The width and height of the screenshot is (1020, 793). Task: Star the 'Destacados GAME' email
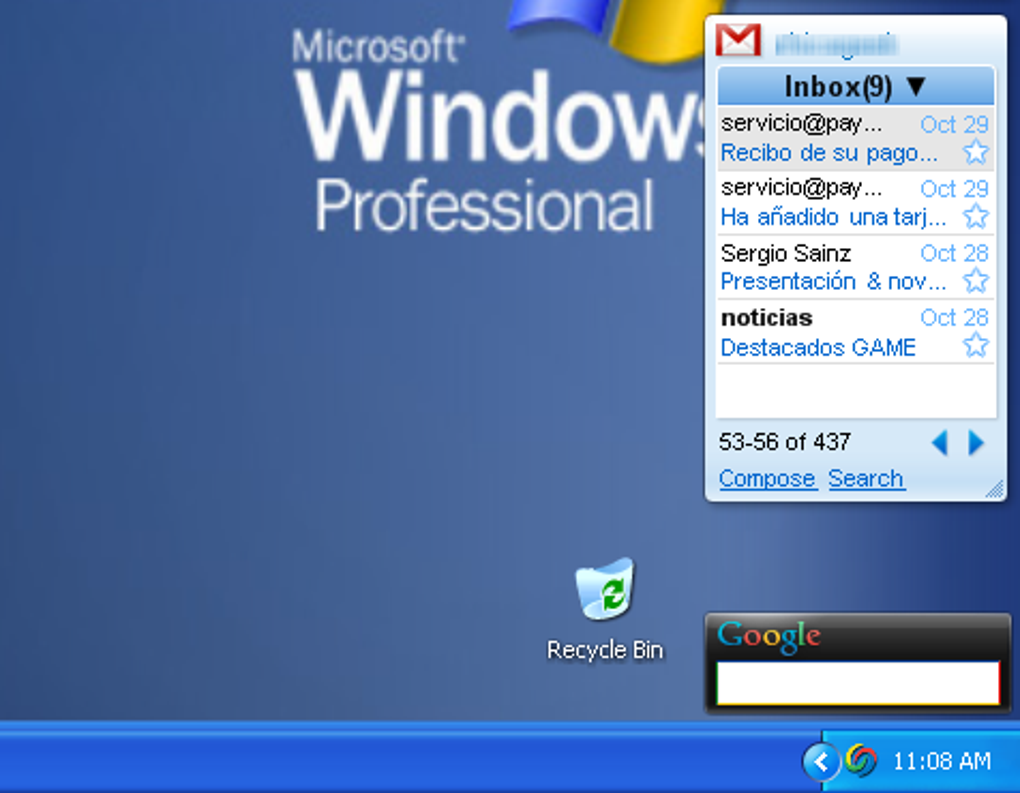pos(976,345)
